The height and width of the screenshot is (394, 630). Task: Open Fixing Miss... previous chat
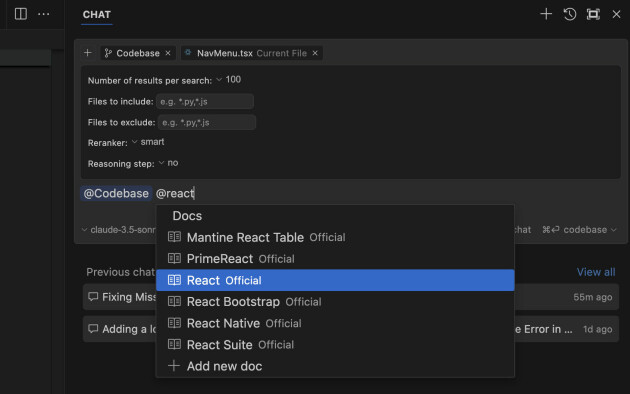[351, 297]
